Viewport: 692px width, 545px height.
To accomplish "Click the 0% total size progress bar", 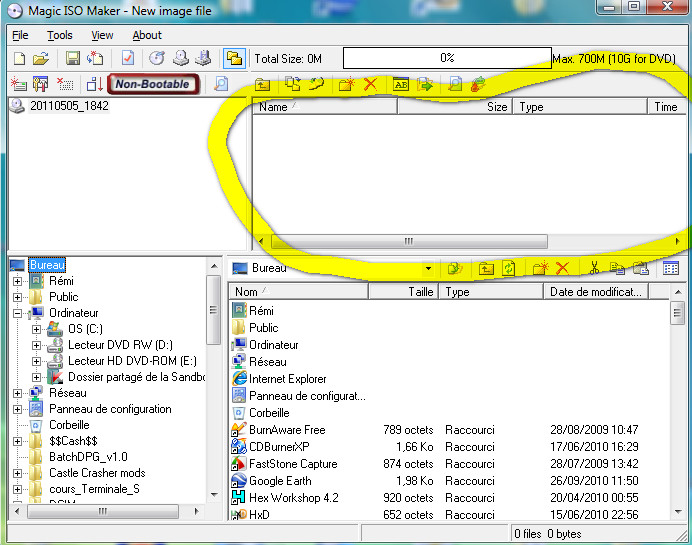I will pos(447,58).
